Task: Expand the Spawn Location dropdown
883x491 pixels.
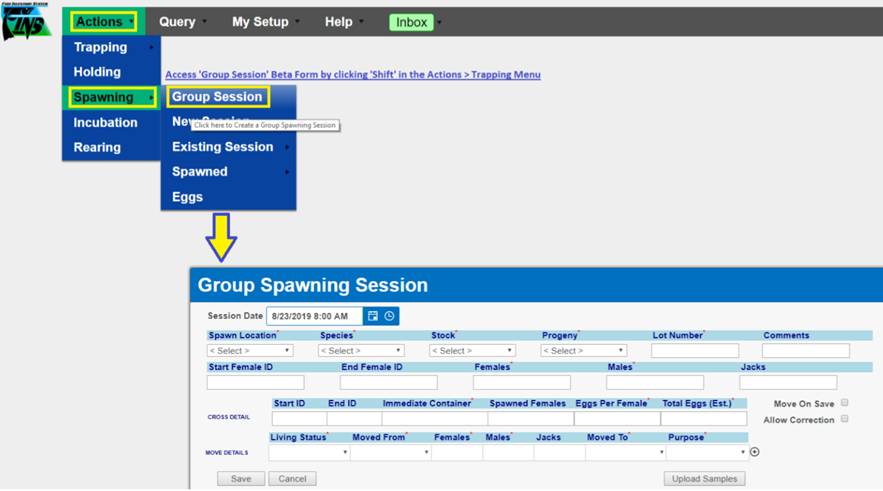Action: click(250, 351)
